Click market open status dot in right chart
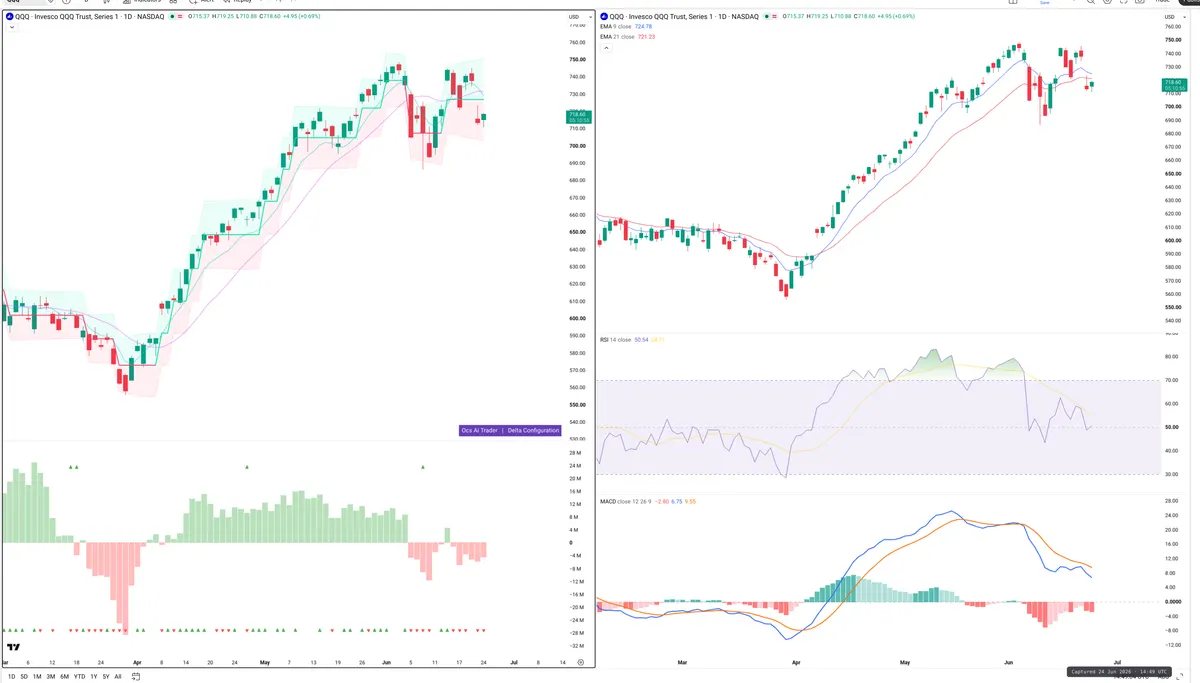The height and width of the screenshot is (683, 1200). [x=767, y=16]
